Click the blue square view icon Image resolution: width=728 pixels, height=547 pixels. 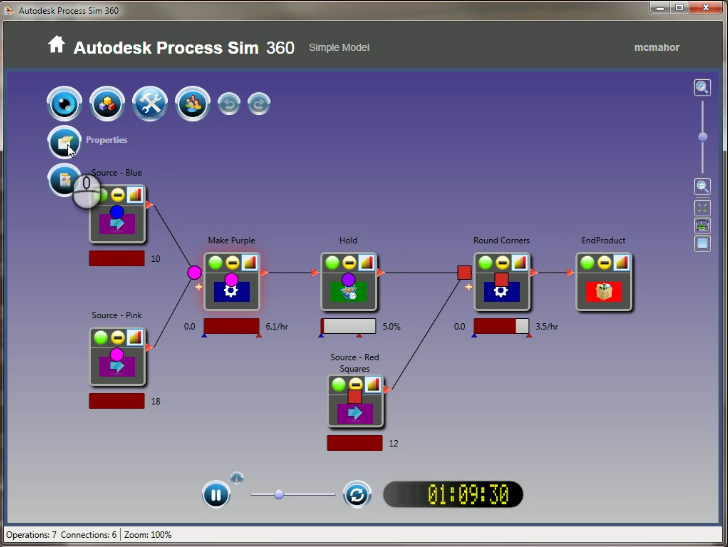702,243
